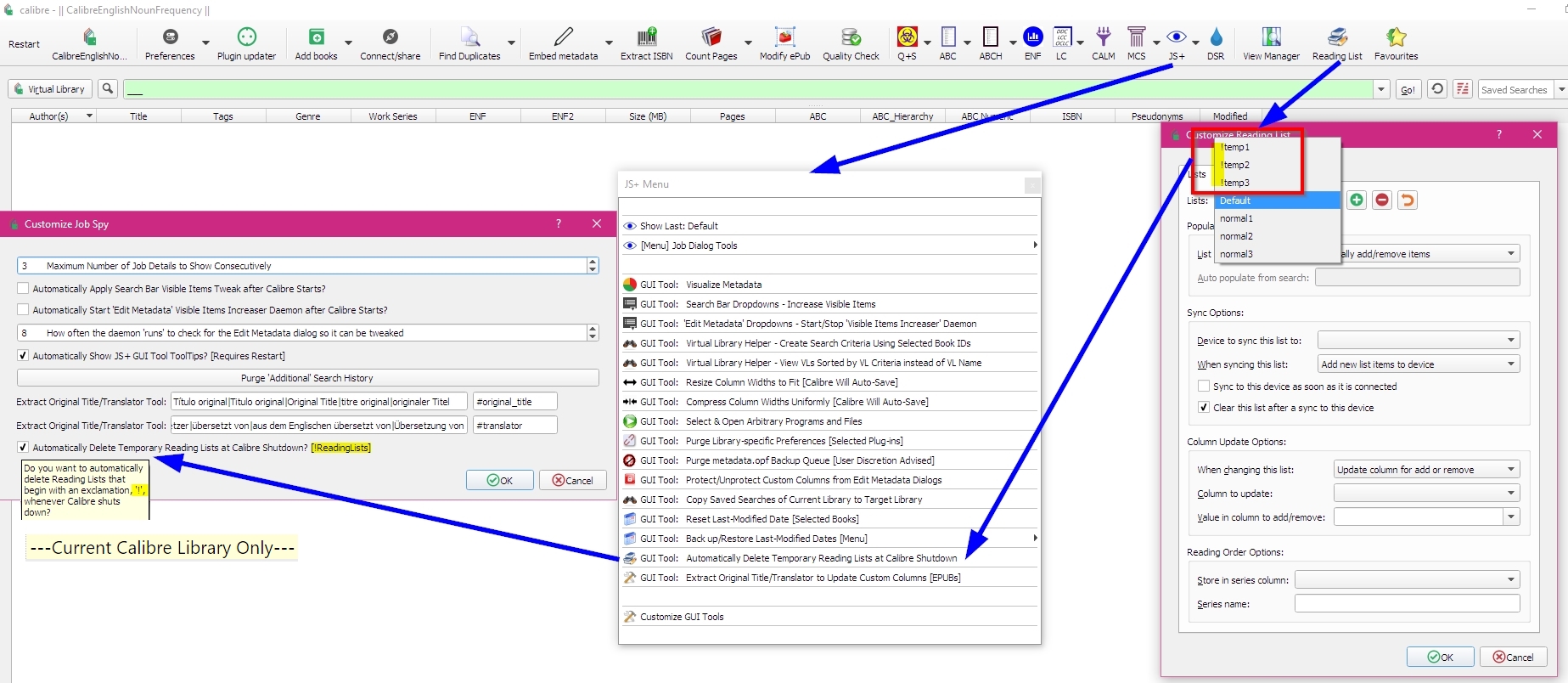Toggle Automatically Show JS+ GUI Tool ToolTips
1568x683 pixels.
click(x=23, y=356)
